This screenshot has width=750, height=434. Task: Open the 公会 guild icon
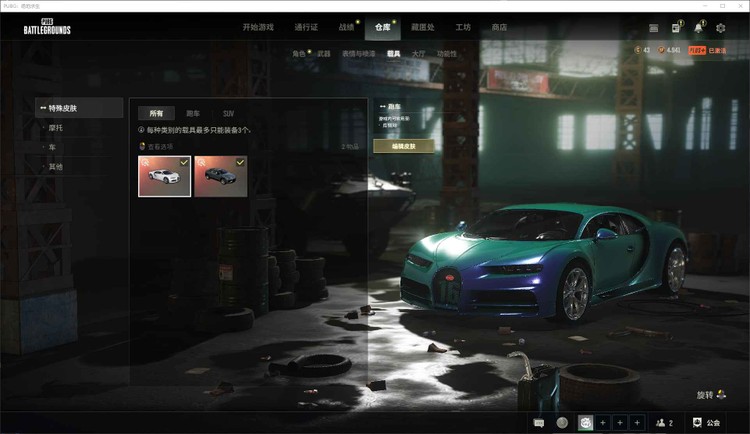click(x=697, y=423)
